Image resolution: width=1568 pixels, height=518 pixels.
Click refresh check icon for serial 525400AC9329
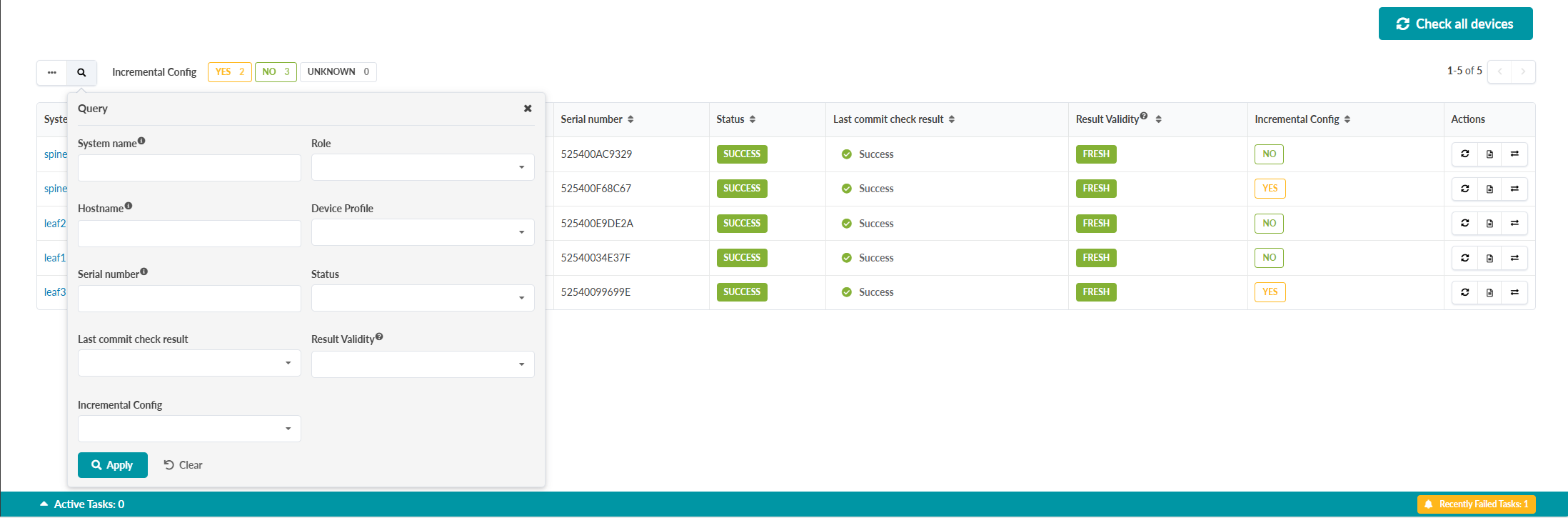(1464, 154)
